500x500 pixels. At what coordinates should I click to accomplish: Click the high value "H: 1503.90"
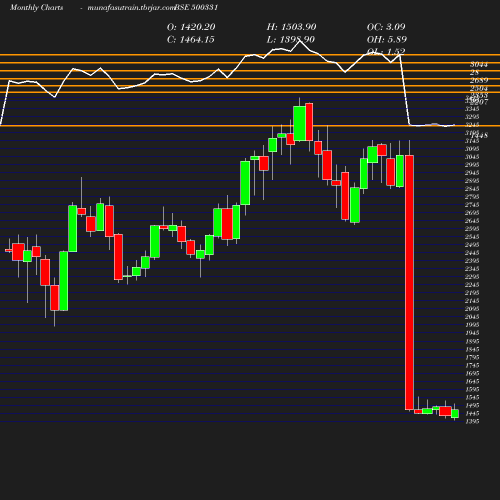click(x=291, y=27)
